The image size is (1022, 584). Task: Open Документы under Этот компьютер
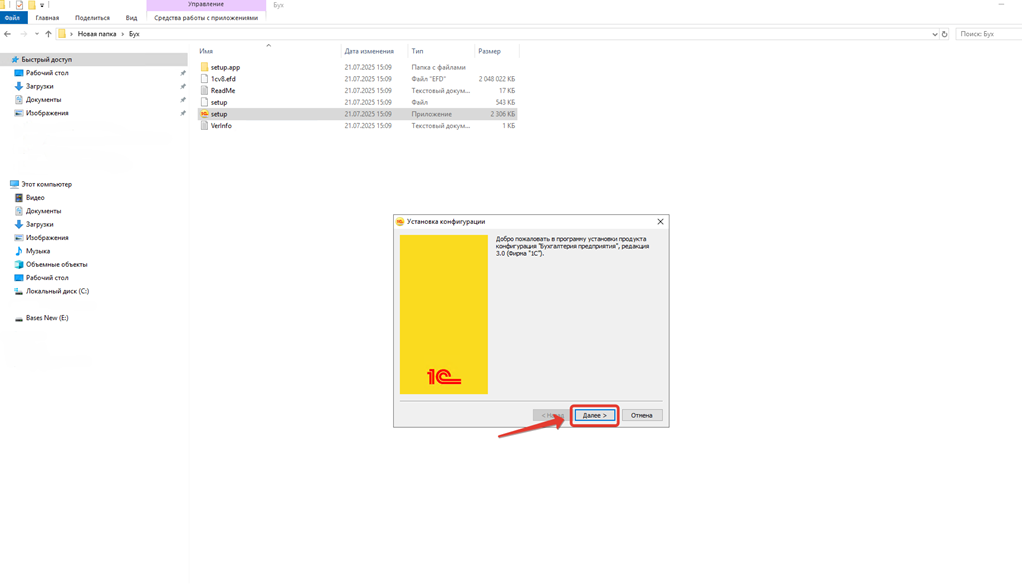coord(43,211)
